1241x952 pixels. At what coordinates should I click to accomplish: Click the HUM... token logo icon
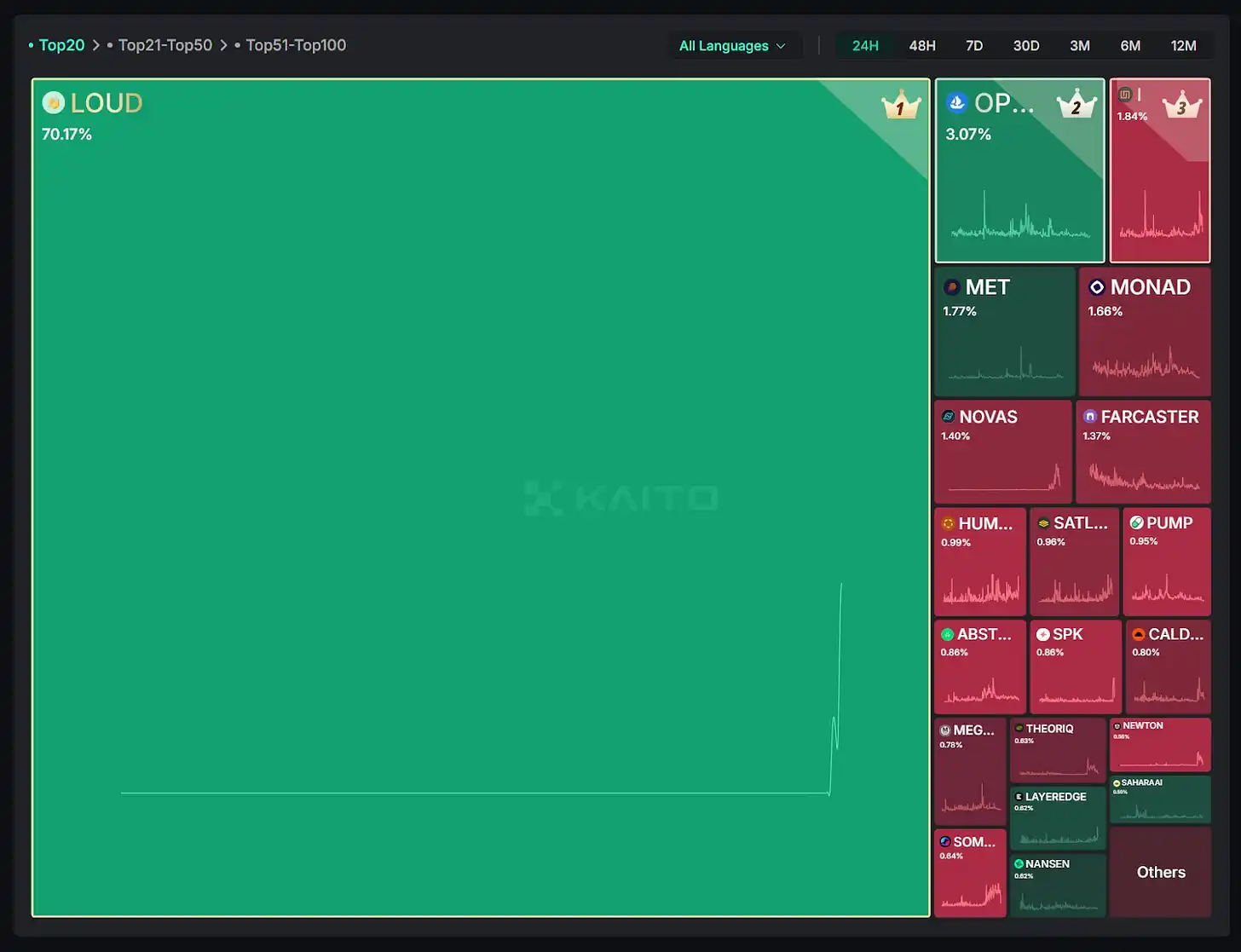(948, 523)
